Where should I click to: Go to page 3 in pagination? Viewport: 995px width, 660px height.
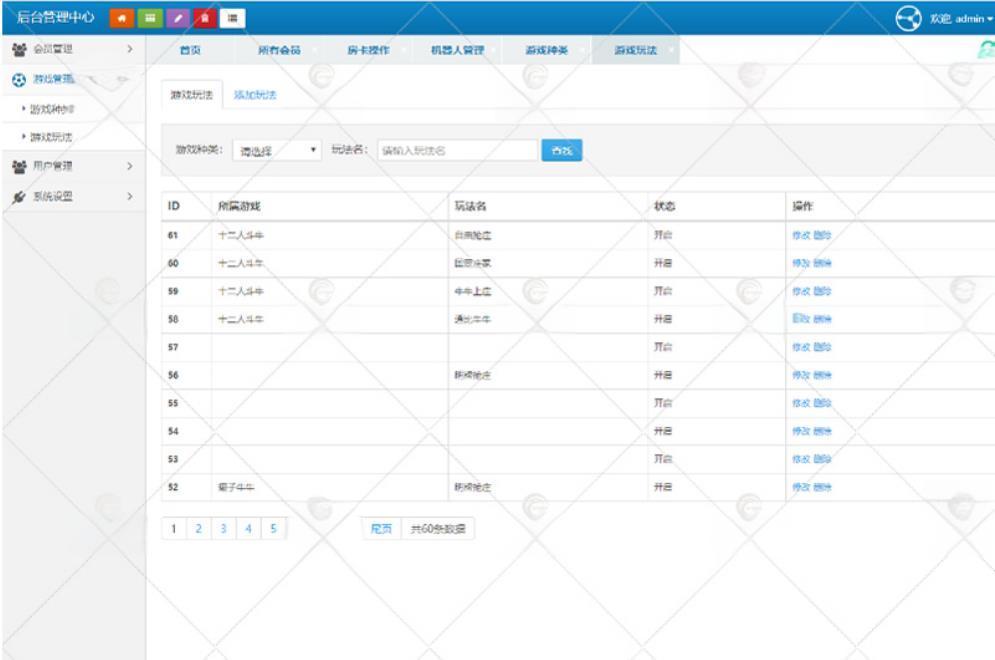[223, 529]
